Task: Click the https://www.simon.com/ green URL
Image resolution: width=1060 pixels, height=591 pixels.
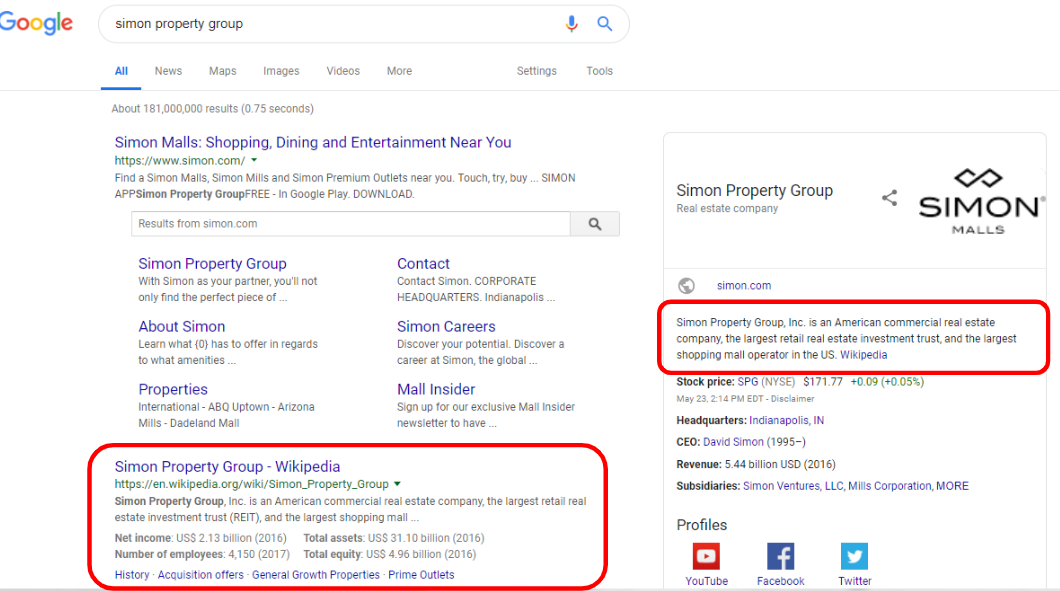Action: tap(180, 161)
